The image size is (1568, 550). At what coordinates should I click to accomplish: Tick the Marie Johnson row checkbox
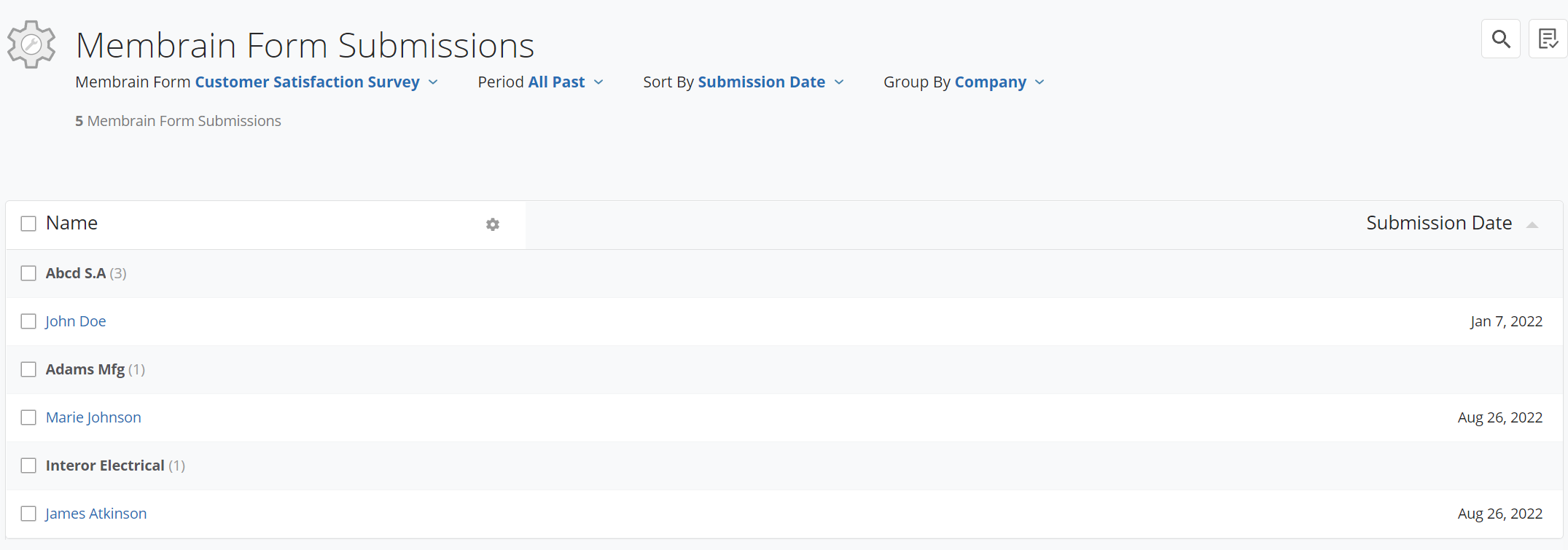click(x=28, y=417)
